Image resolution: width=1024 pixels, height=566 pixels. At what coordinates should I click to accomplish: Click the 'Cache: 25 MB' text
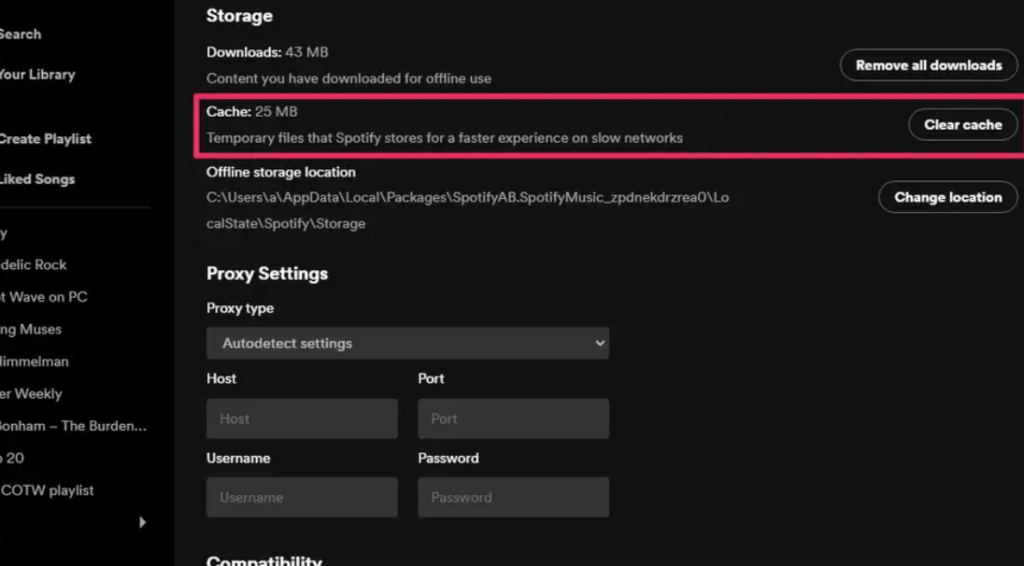click(x=251, y=112)
